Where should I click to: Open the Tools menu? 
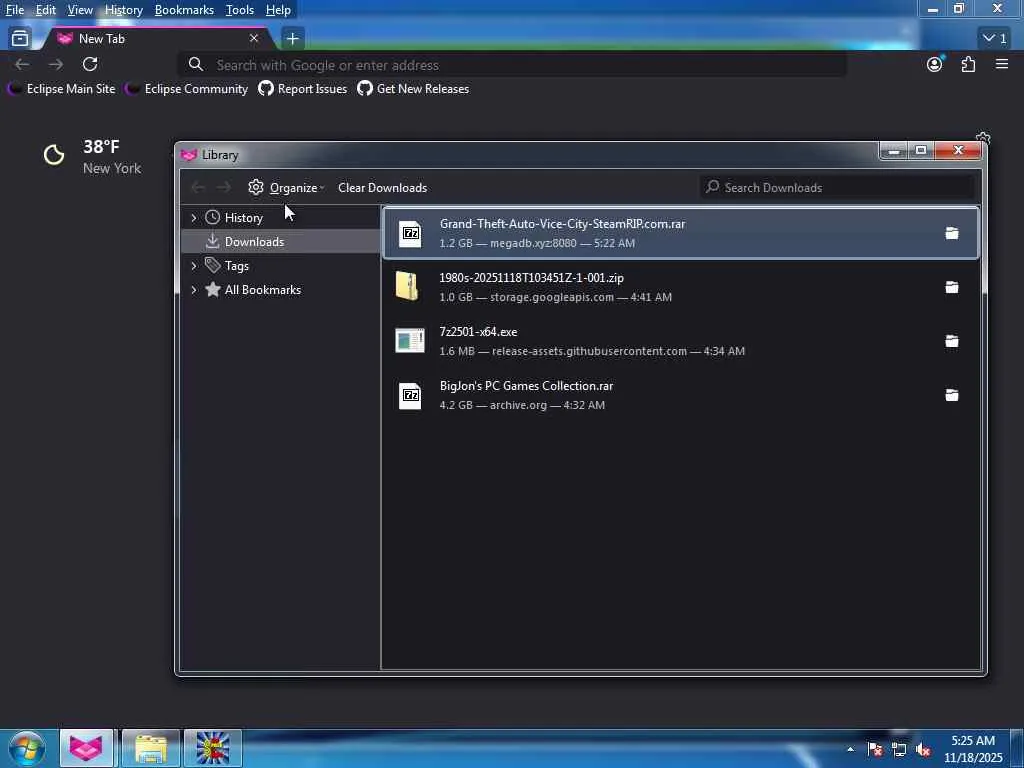240,10
